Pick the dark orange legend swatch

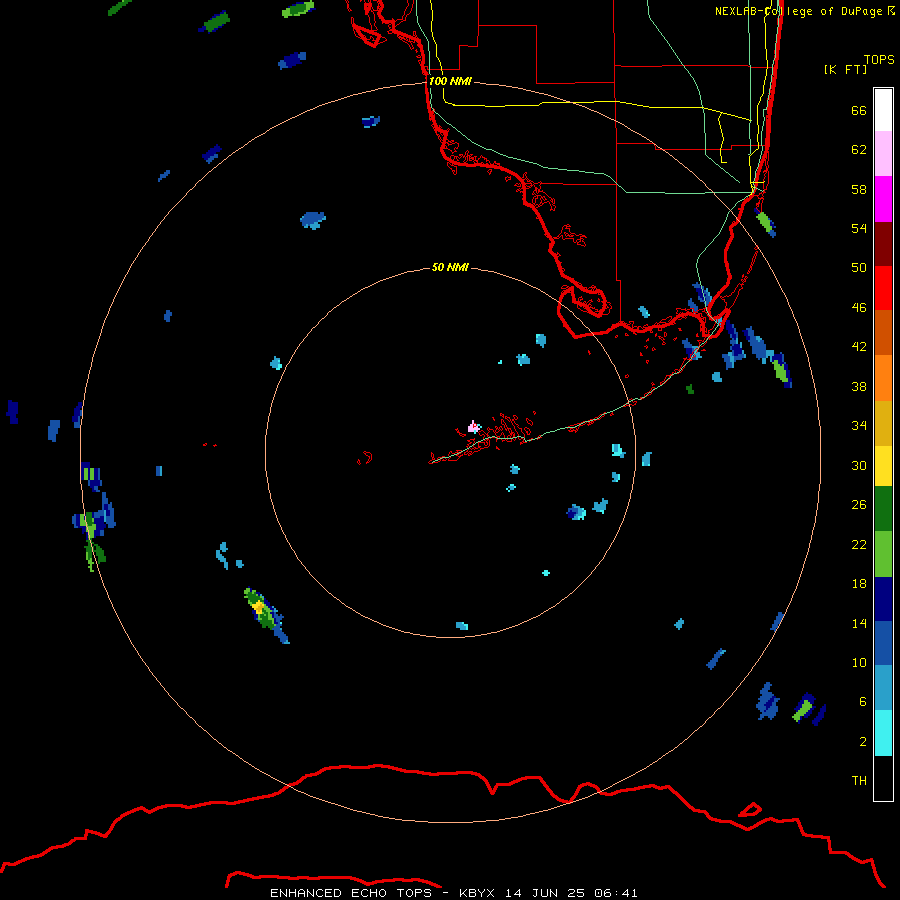pyautogui.click(x=883, y=332)
